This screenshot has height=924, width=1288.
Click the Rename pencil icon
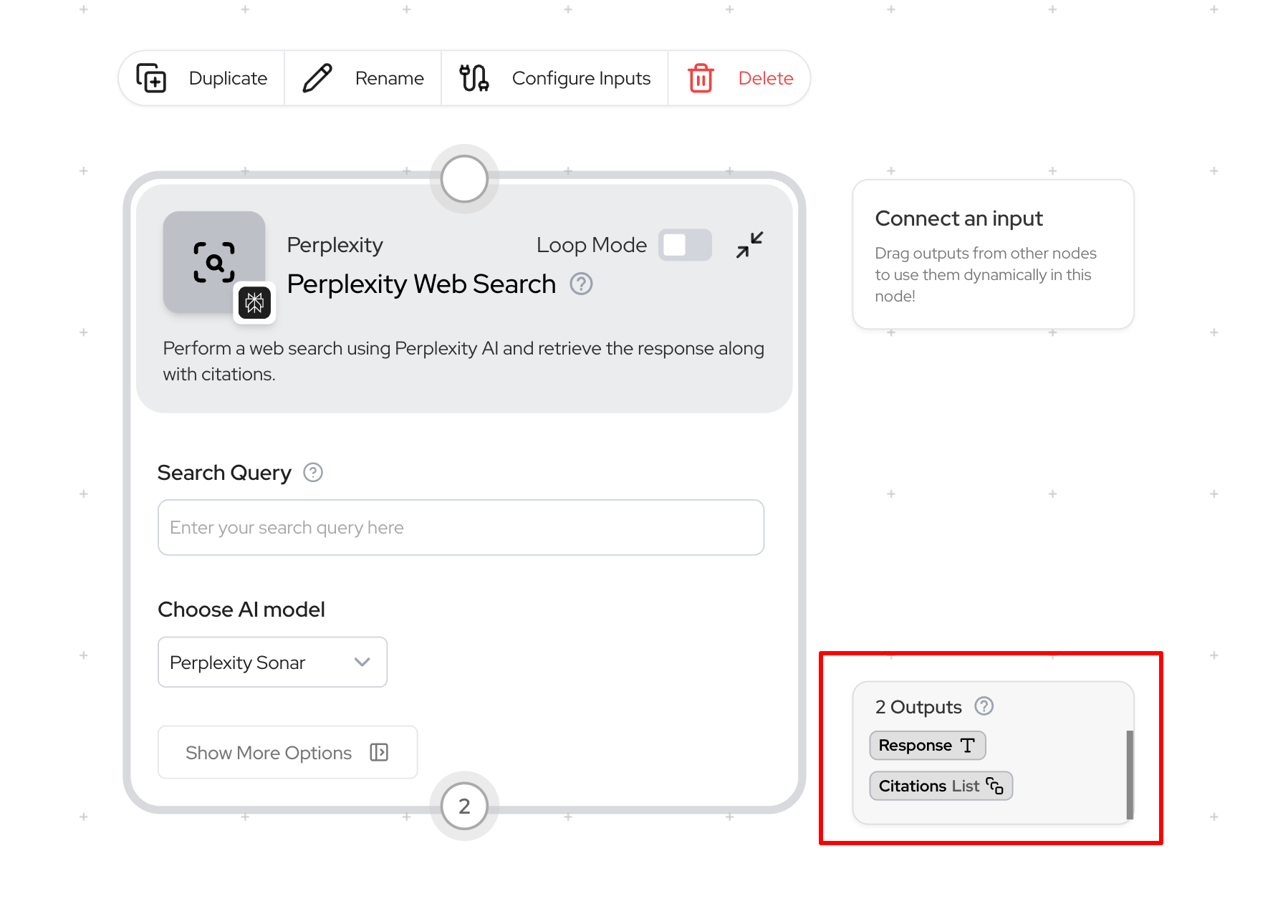pyautogui.click(x=317, y=78)
